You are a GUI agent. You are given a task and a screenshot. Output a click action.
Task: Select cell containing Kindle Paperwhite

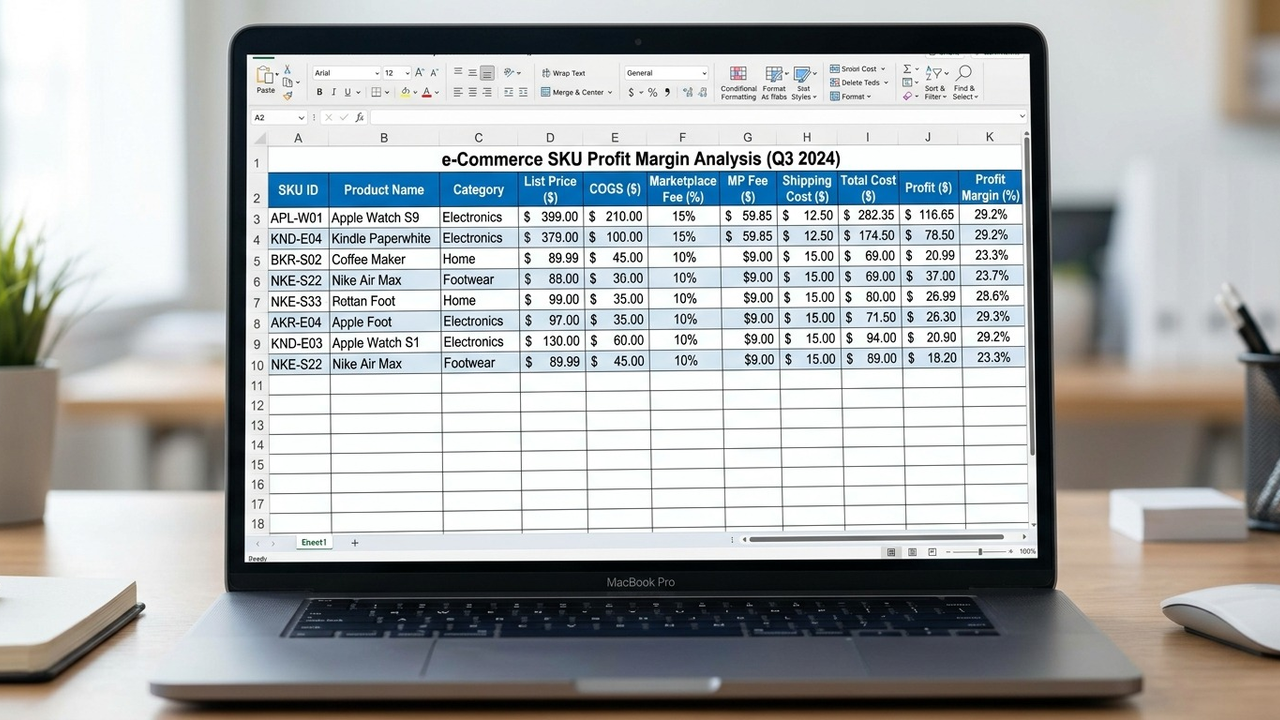tap(385, 238)
